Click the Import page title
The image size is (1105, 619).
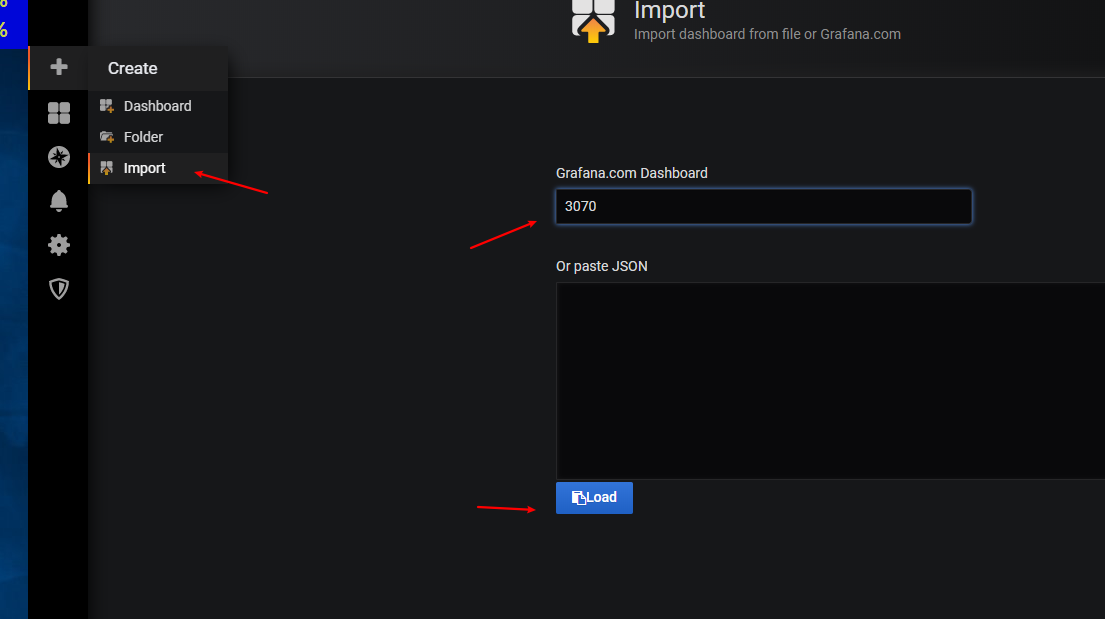669,11
